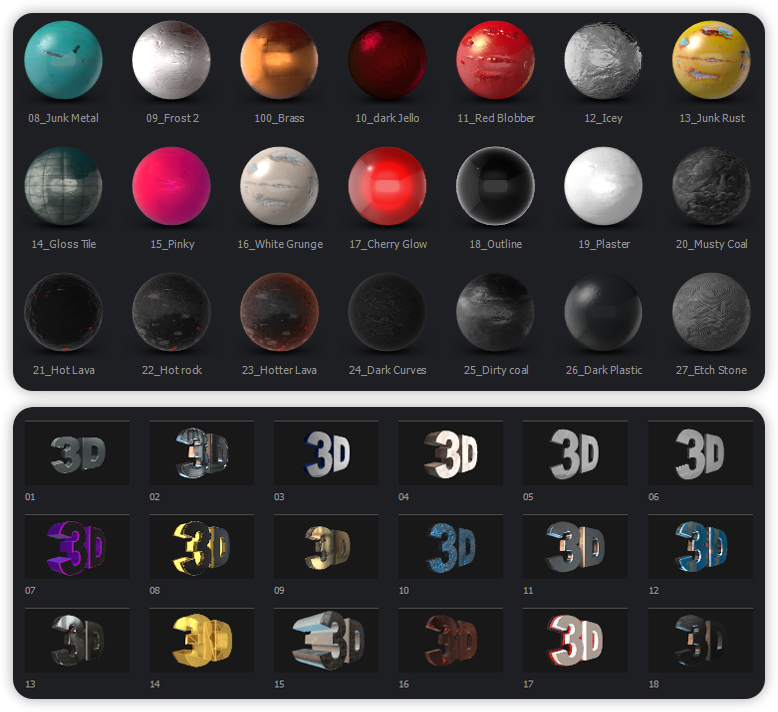The image size is (778, 712).
Task: Select the 09_Frost 2 material sphere
Action: (x=172, y=60)
